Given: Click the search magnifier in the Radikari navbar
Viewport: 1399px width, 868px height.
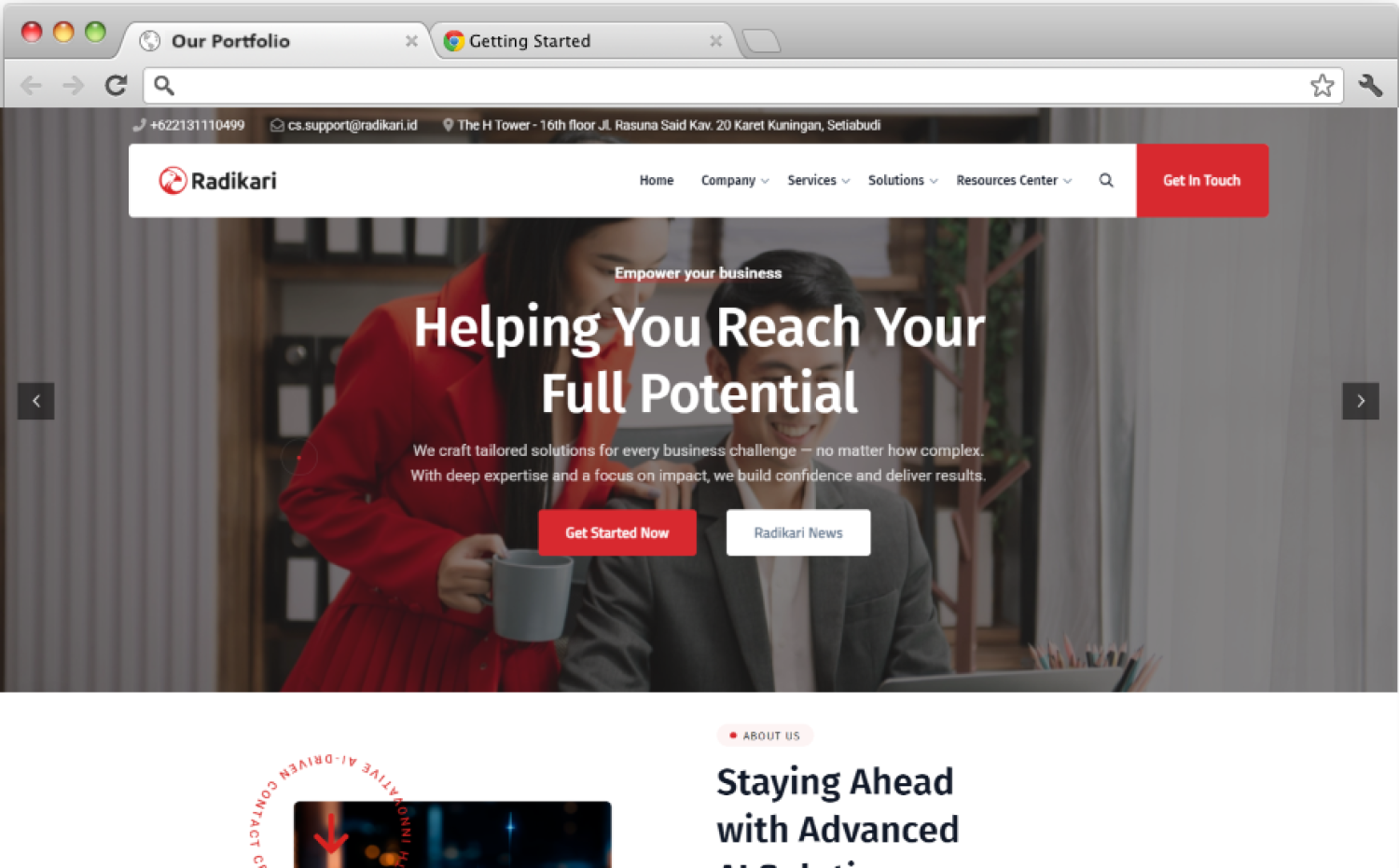Looking at the screenshot, I should pos(1106,180).
